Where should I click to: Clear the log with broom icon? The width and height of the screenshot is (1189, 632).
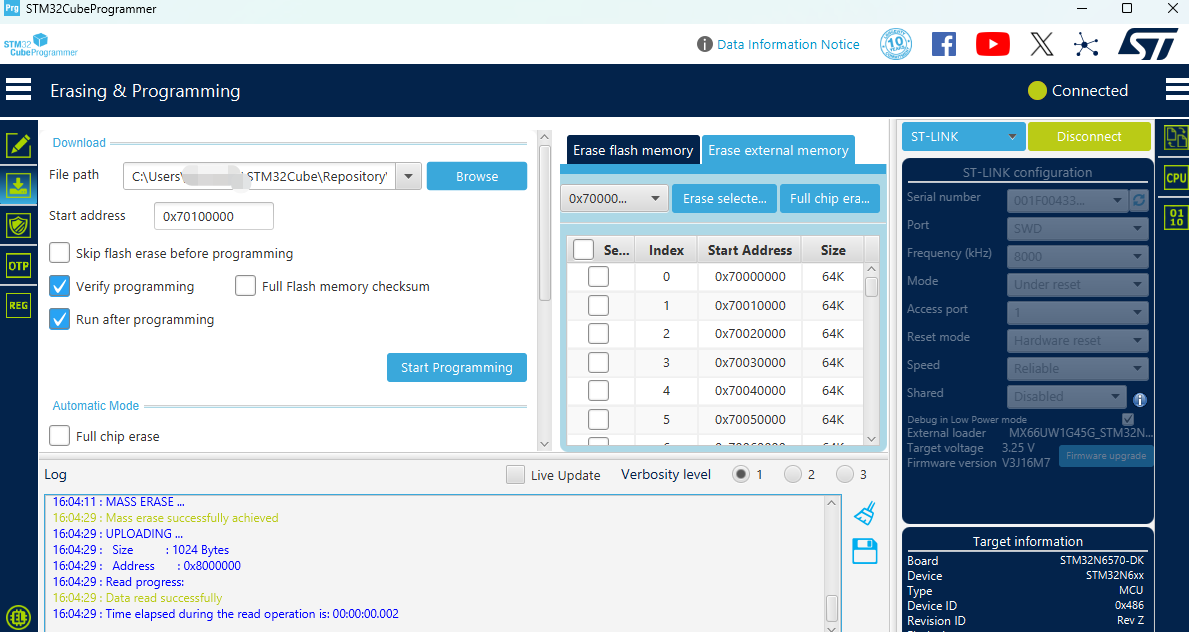tap(864, 514)
